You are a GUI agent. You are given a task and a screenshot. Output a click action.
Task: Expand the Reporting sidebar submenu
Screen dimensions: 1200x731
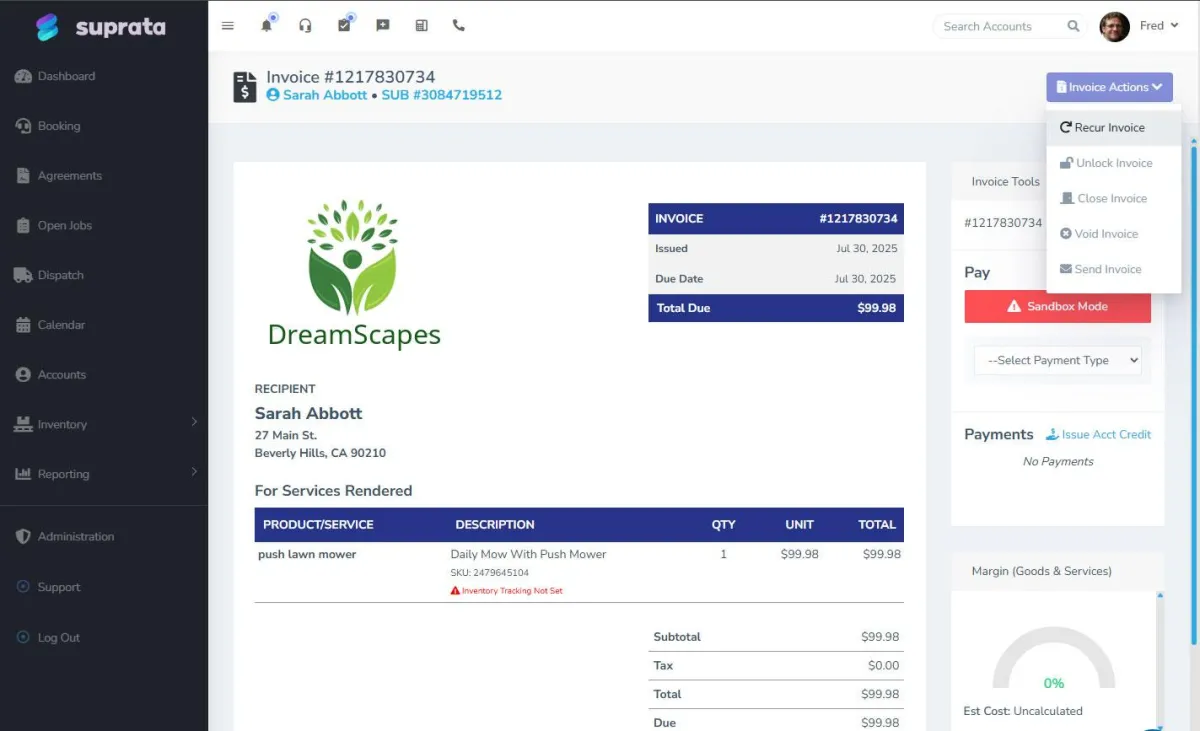pyautogui.click(x=104, y=474)
